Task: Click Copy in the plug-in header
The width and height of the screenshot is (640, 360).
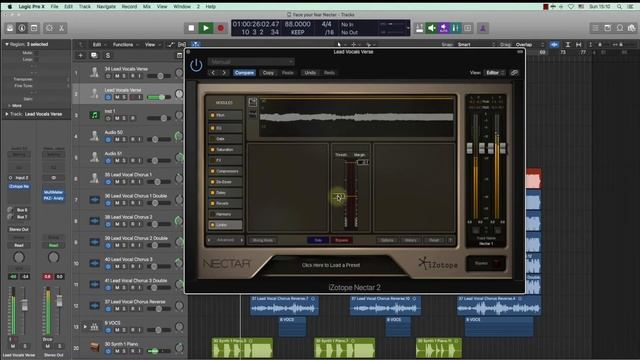Action: coord(268,73)
